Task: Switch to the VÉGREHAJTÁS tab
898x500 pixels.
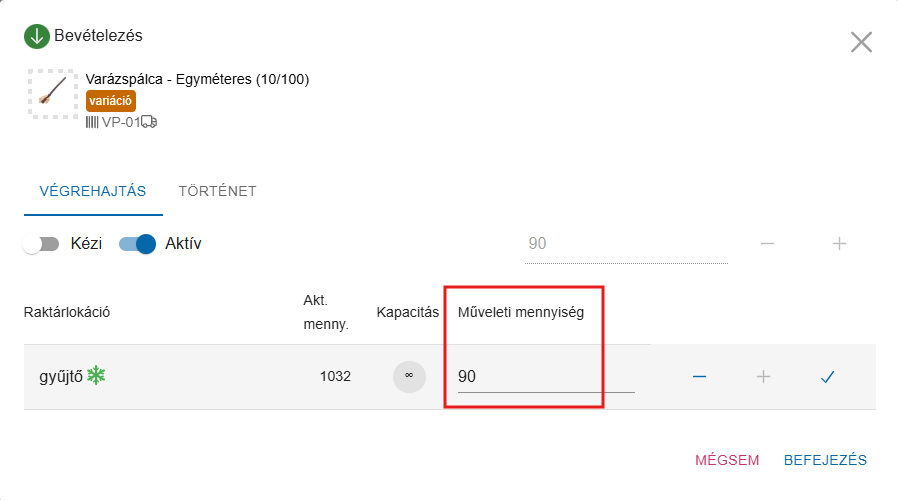Action: [x=93, y=191]
